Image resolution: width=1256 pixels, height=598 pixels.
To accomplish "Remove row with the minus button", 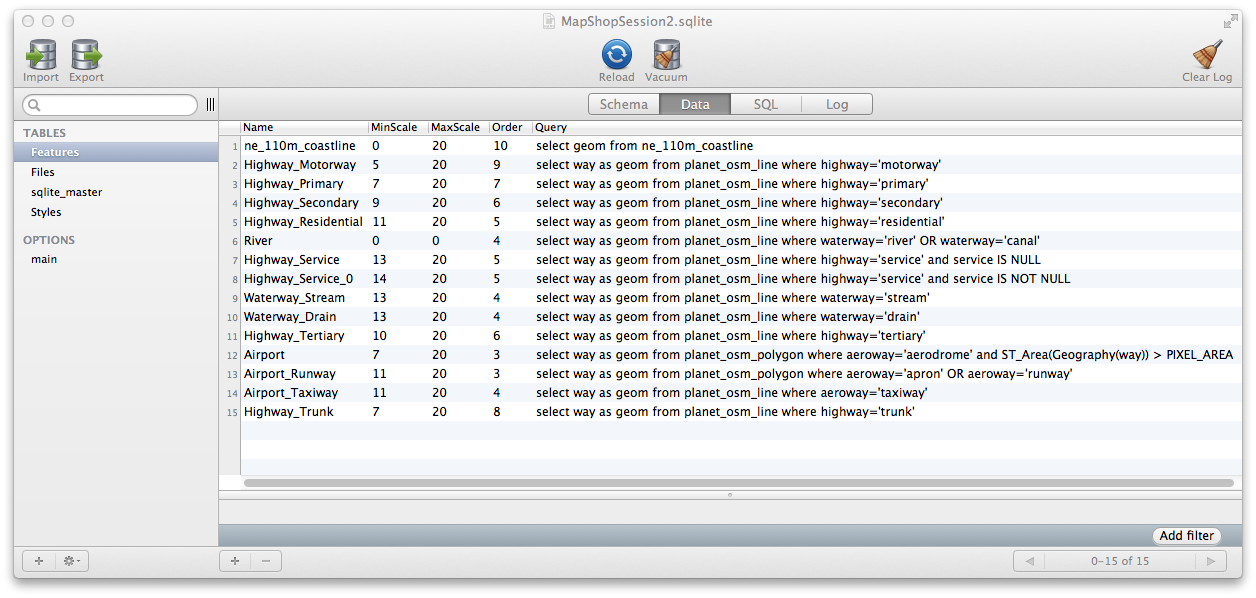I will [266, 561].
